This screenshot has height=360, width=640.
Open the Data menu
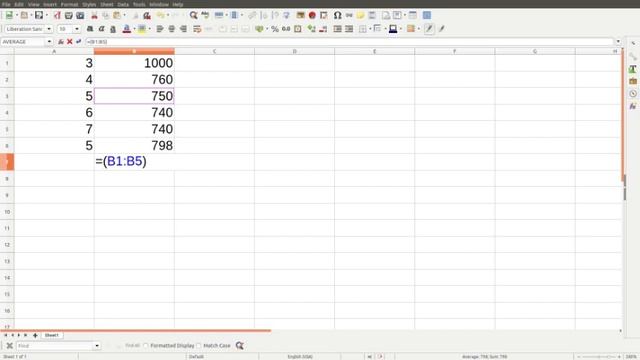click(x=123, y=4)
